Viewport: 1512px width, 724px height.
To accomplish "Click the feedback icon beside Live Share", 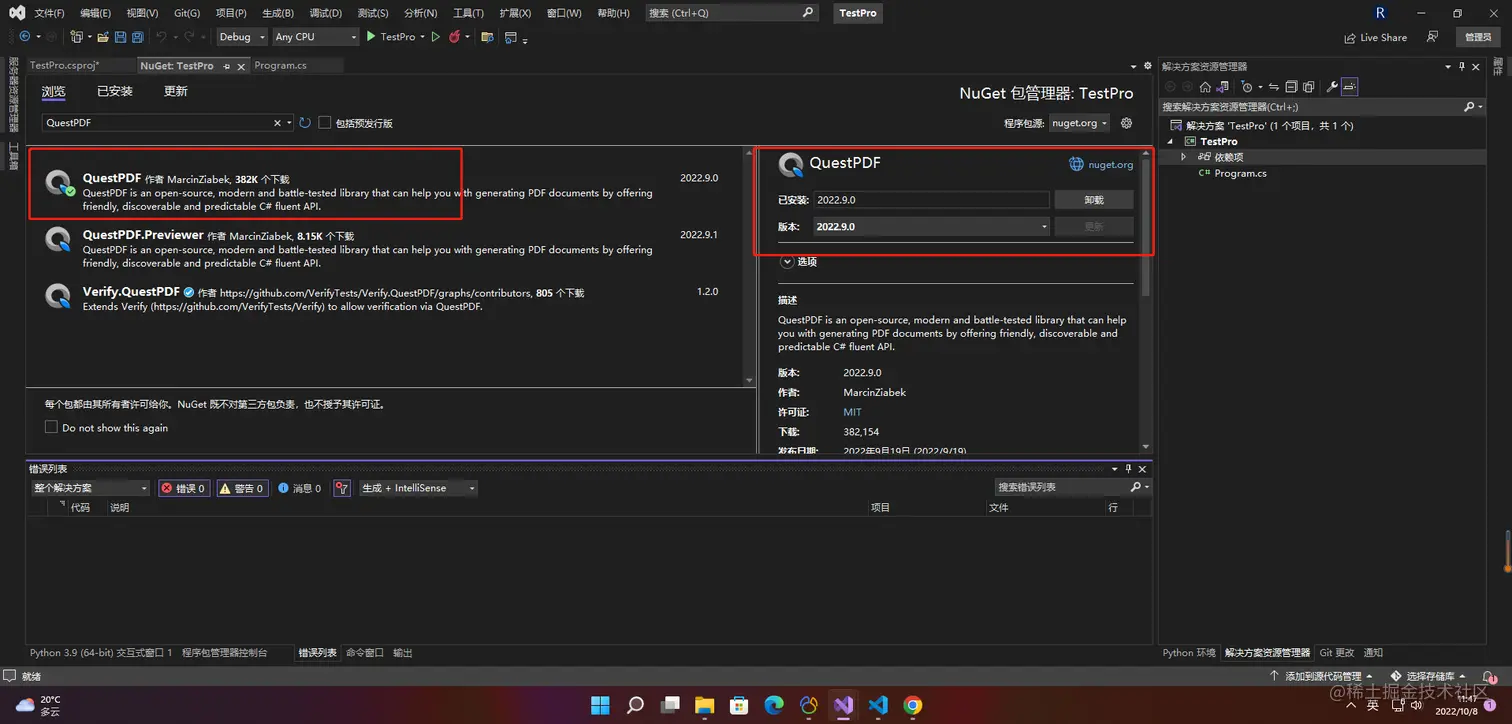I will pyautogui.click(x=1432, y=37).
